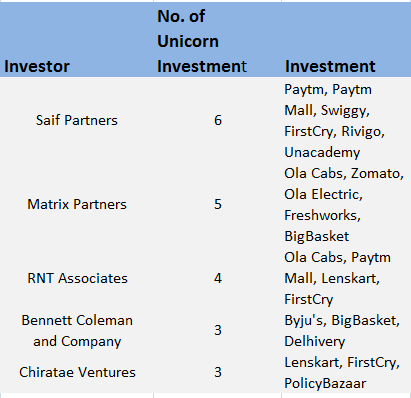Click the Unacademy text in Saif row
Screen dimensions: 411x398
coord(322,153)
